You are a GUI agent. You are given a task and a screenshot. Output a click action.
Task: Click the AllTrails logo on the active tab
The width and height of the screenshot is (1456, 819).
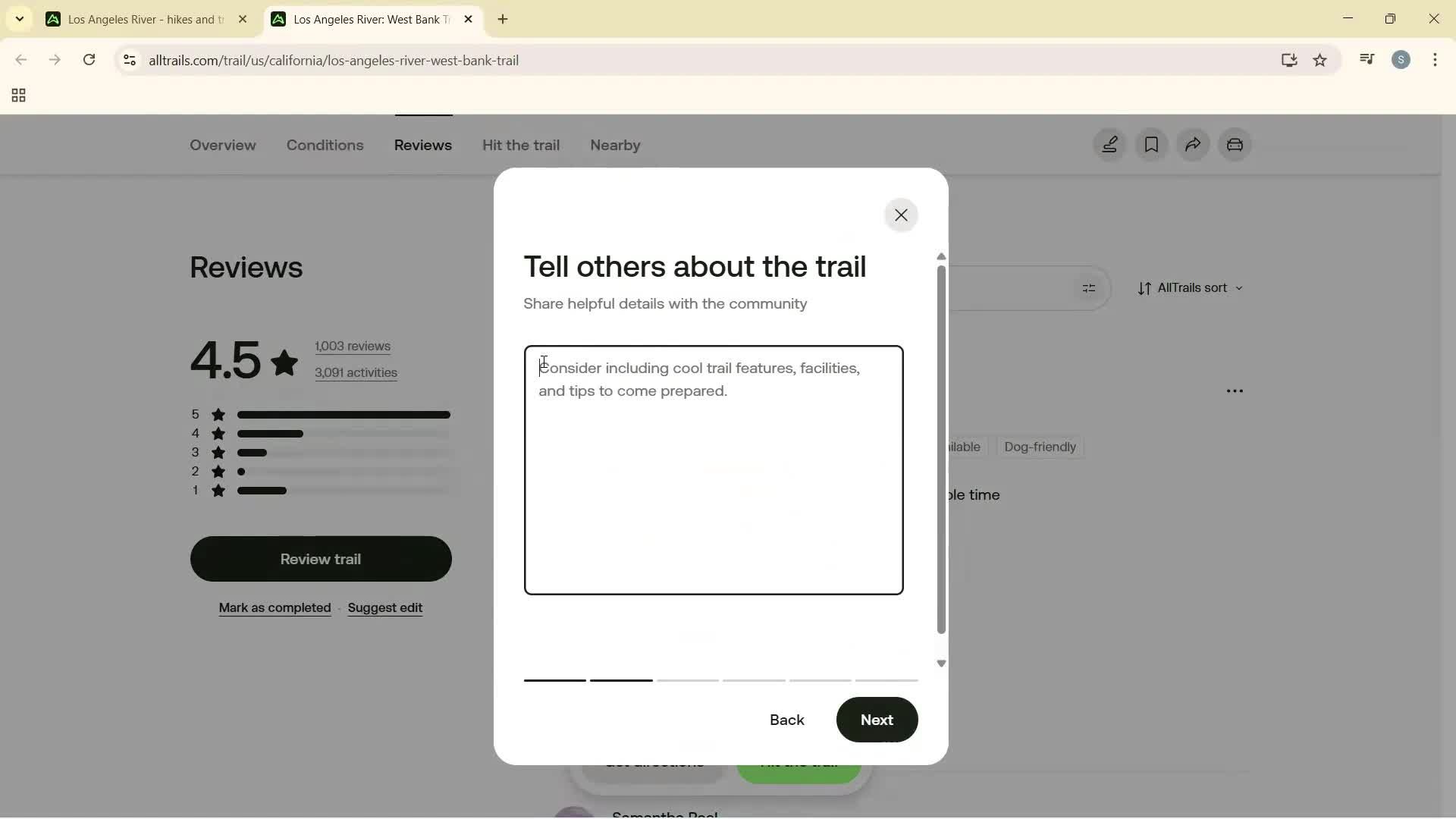click(x=279, y=19)
